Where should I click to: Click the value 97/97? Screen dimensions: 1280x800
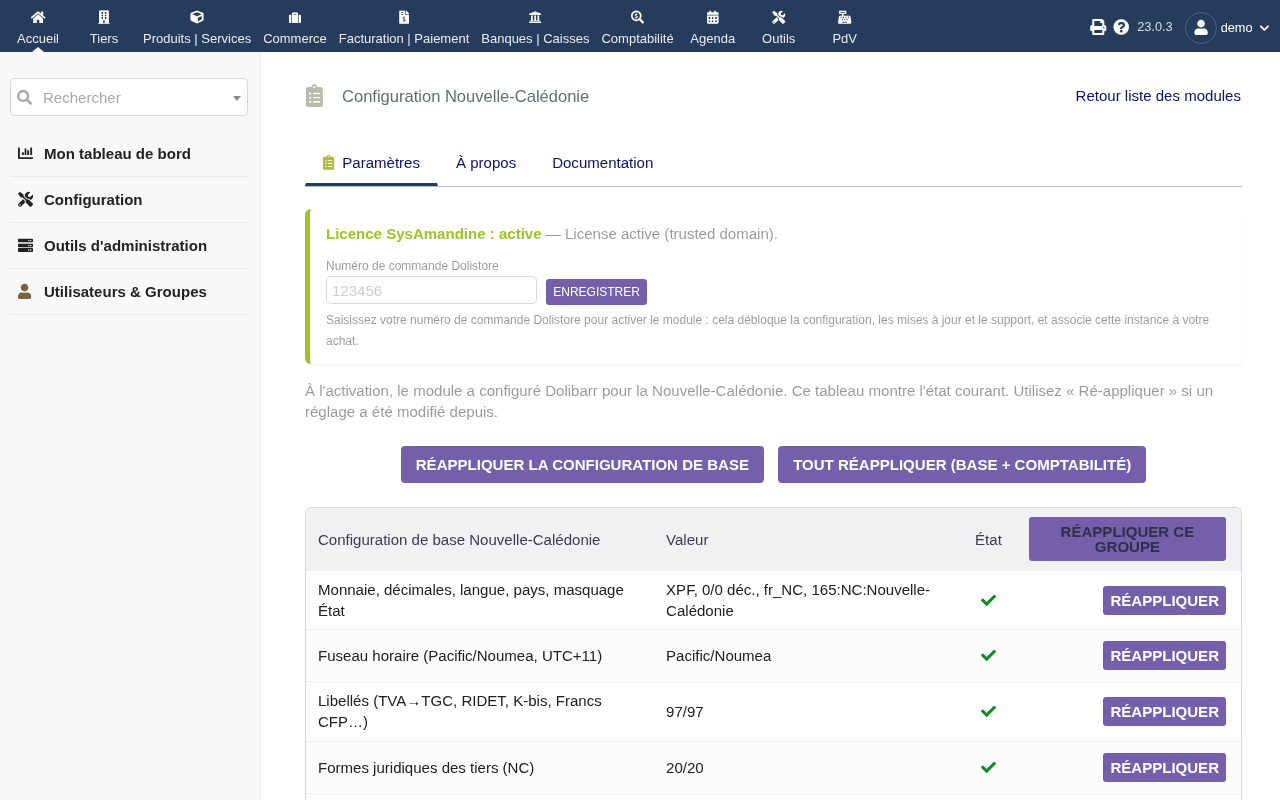click(x=685, y=712)
